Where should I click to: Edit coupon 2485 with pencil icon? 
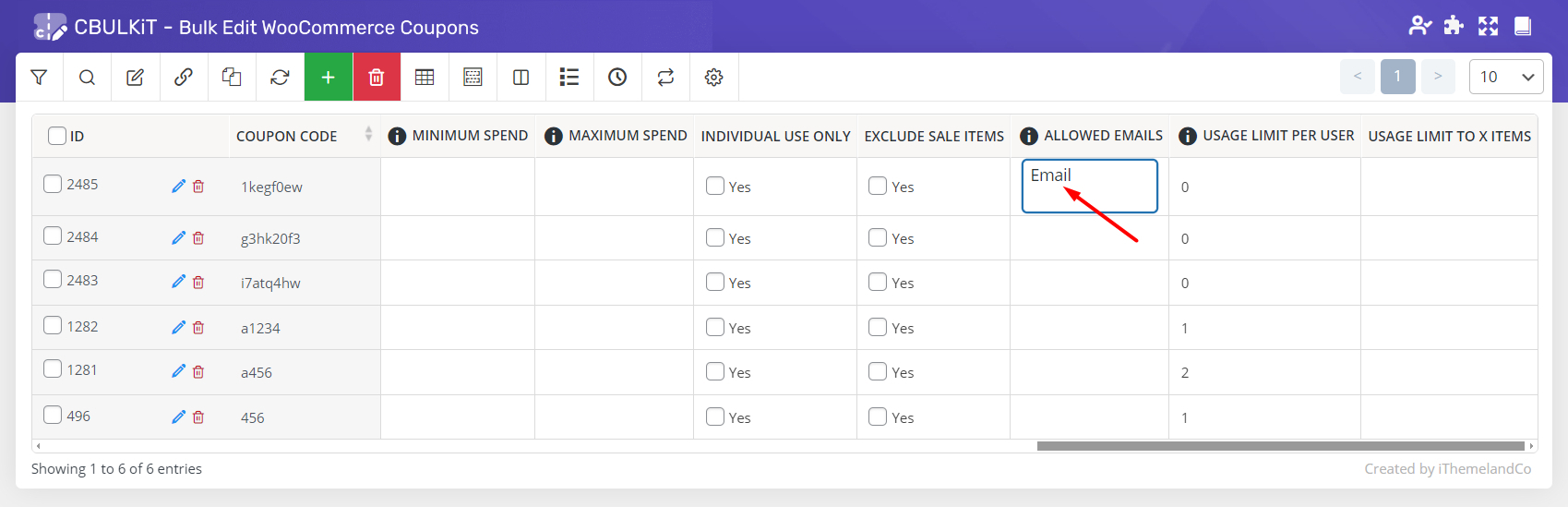click(x=178, y=187)
